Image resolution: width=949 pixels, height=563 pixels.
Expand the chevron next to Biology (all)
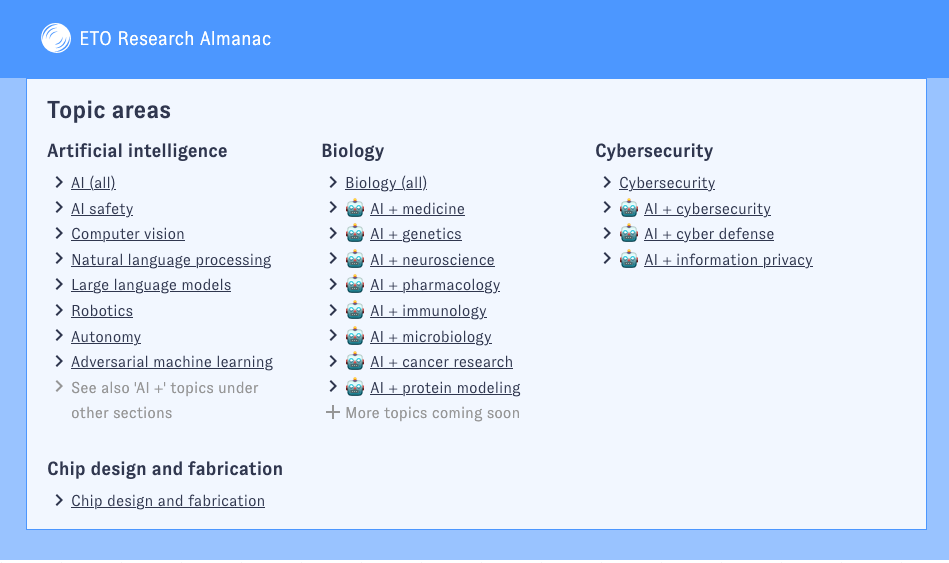333,182
